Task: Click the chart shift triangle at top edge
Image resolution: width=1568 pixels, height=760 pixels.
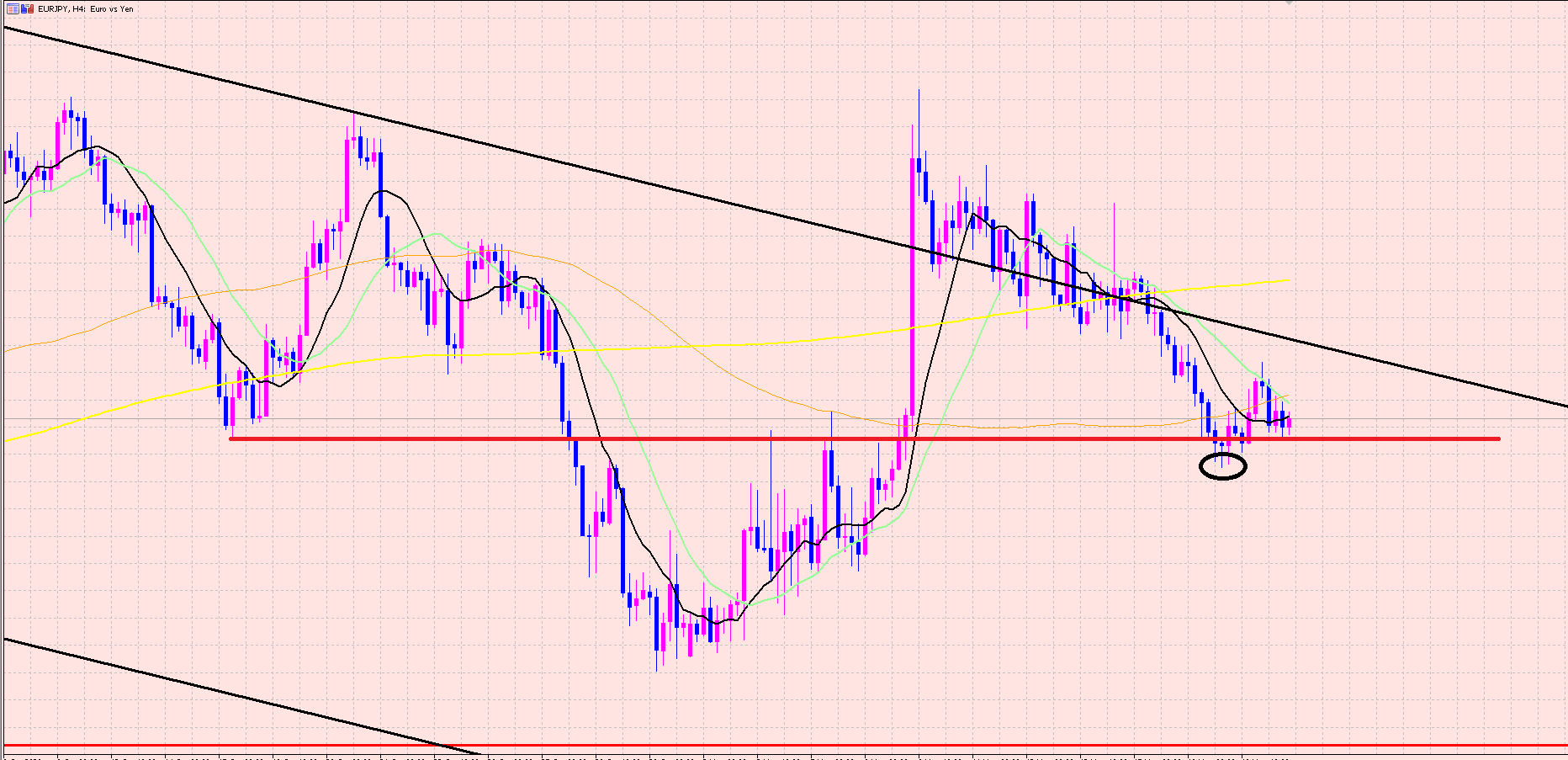Action: pos(1287,3)
